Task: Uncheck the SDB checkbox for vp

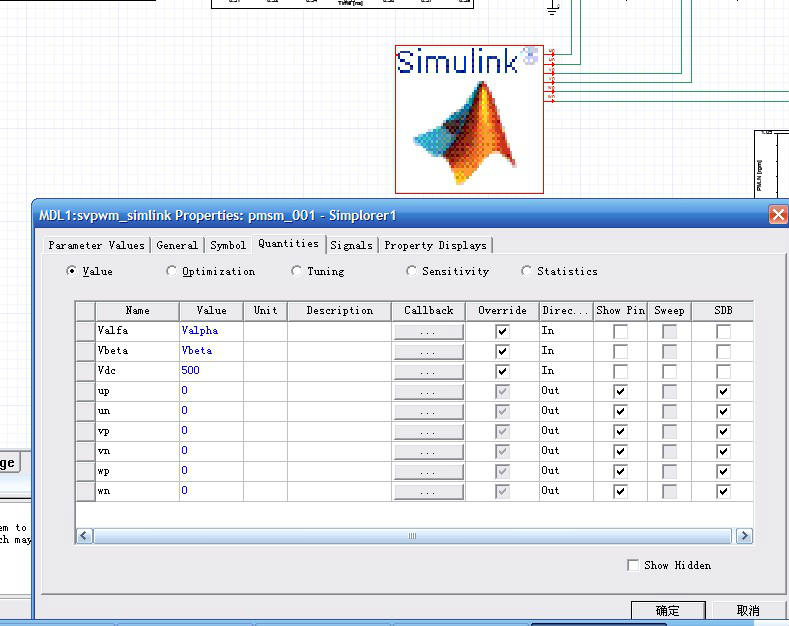Action: coord(724,432)
